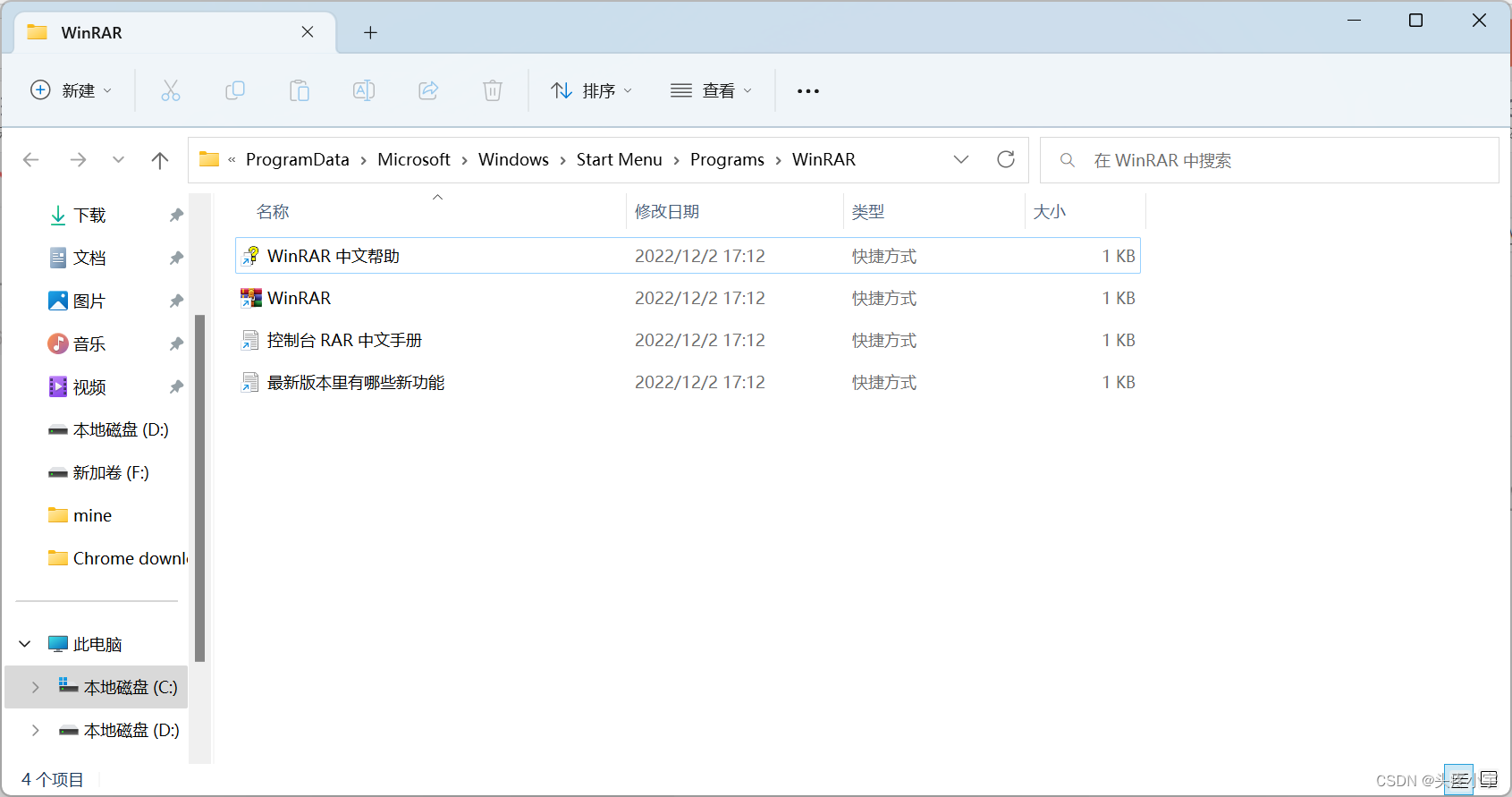Click the 控制台 RAR 中文手册 file icon
This screenshot has height=797, width=1512.
click(x=250, y=340)
